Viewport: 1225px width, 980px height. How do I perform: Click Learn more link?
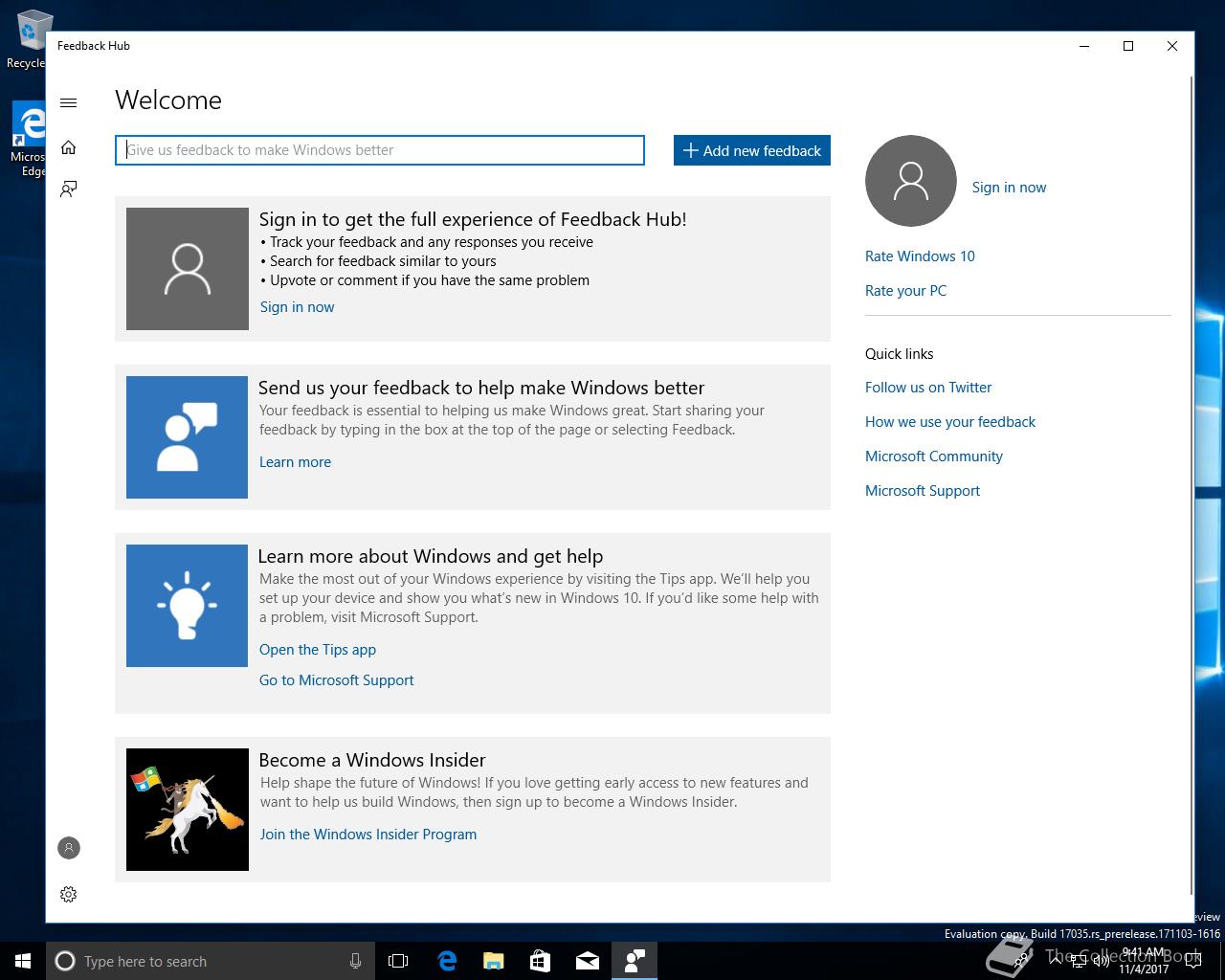(x=295, y=462)
